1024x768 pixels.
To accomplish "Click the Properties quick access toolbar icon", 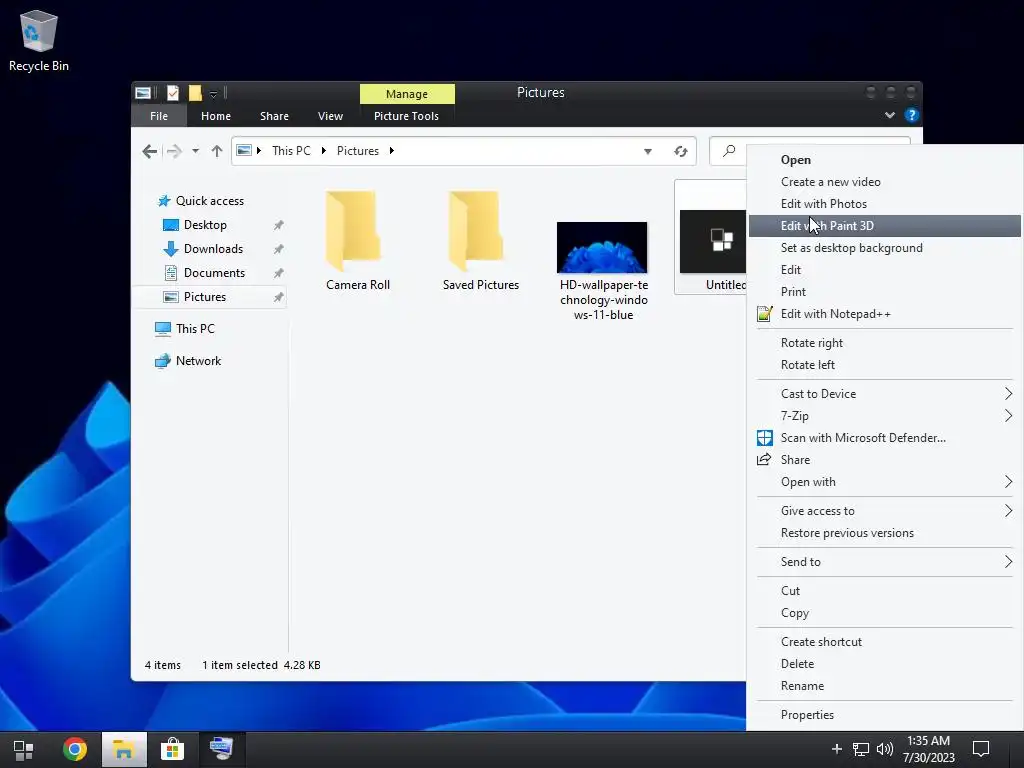I will (172, 93).
